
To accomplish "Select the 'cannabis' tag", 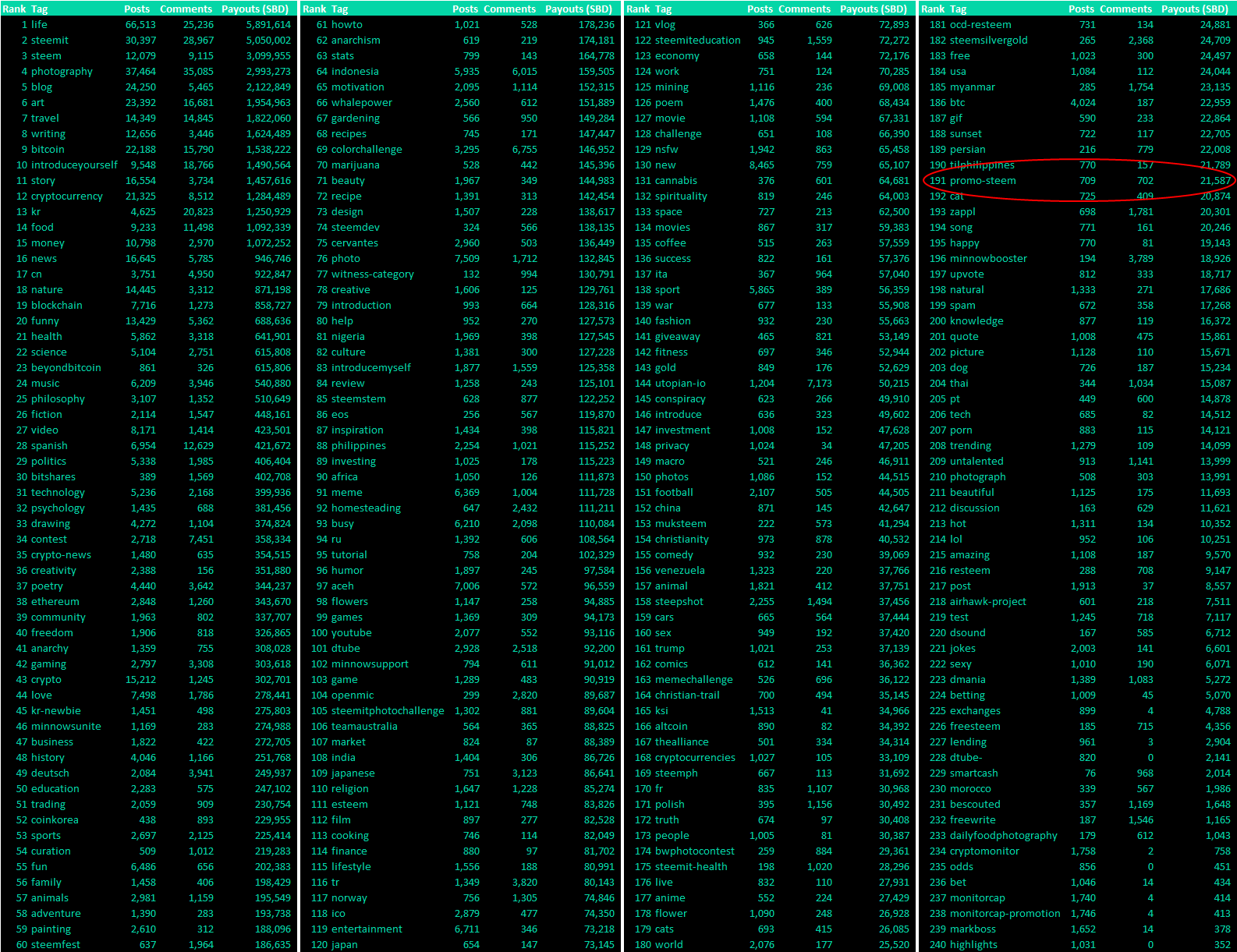I will [676, 180].
